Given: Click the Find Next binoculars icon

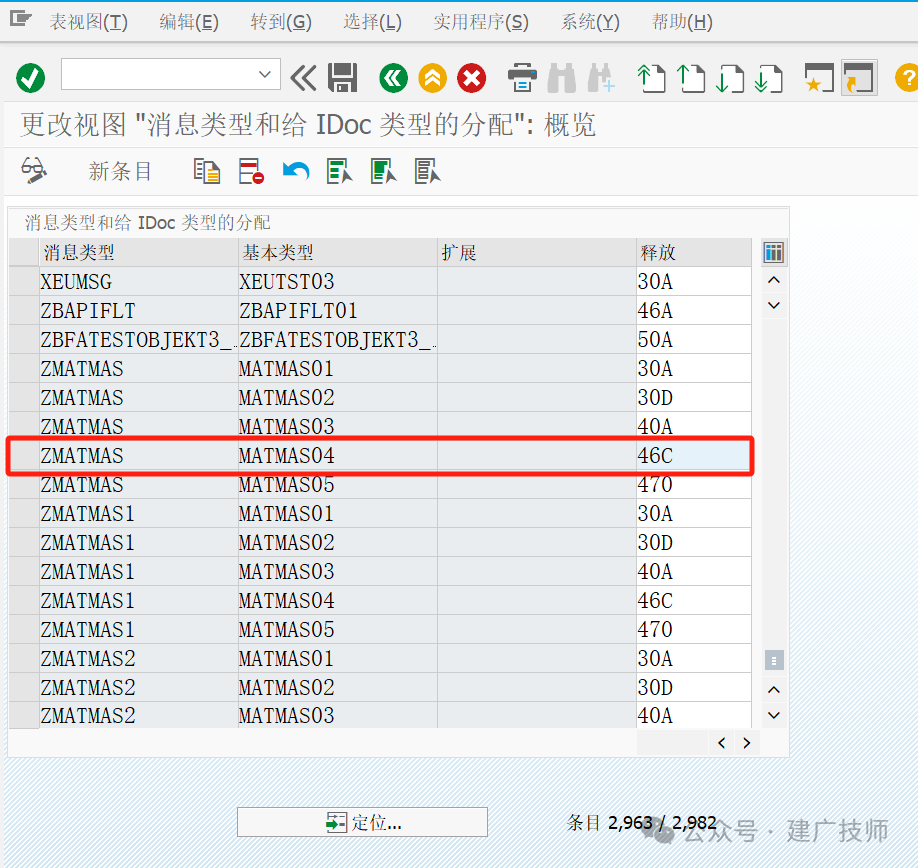Looking at the screenshot, I should [601, 78].
